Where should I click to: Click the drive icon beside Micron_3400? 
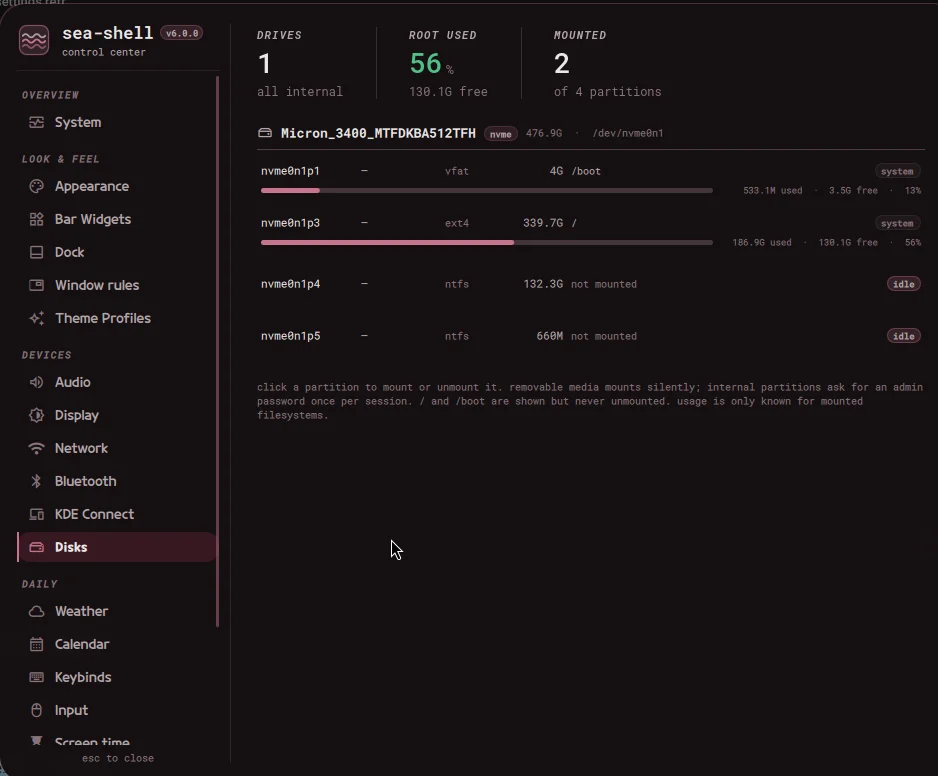click(265, 133)
